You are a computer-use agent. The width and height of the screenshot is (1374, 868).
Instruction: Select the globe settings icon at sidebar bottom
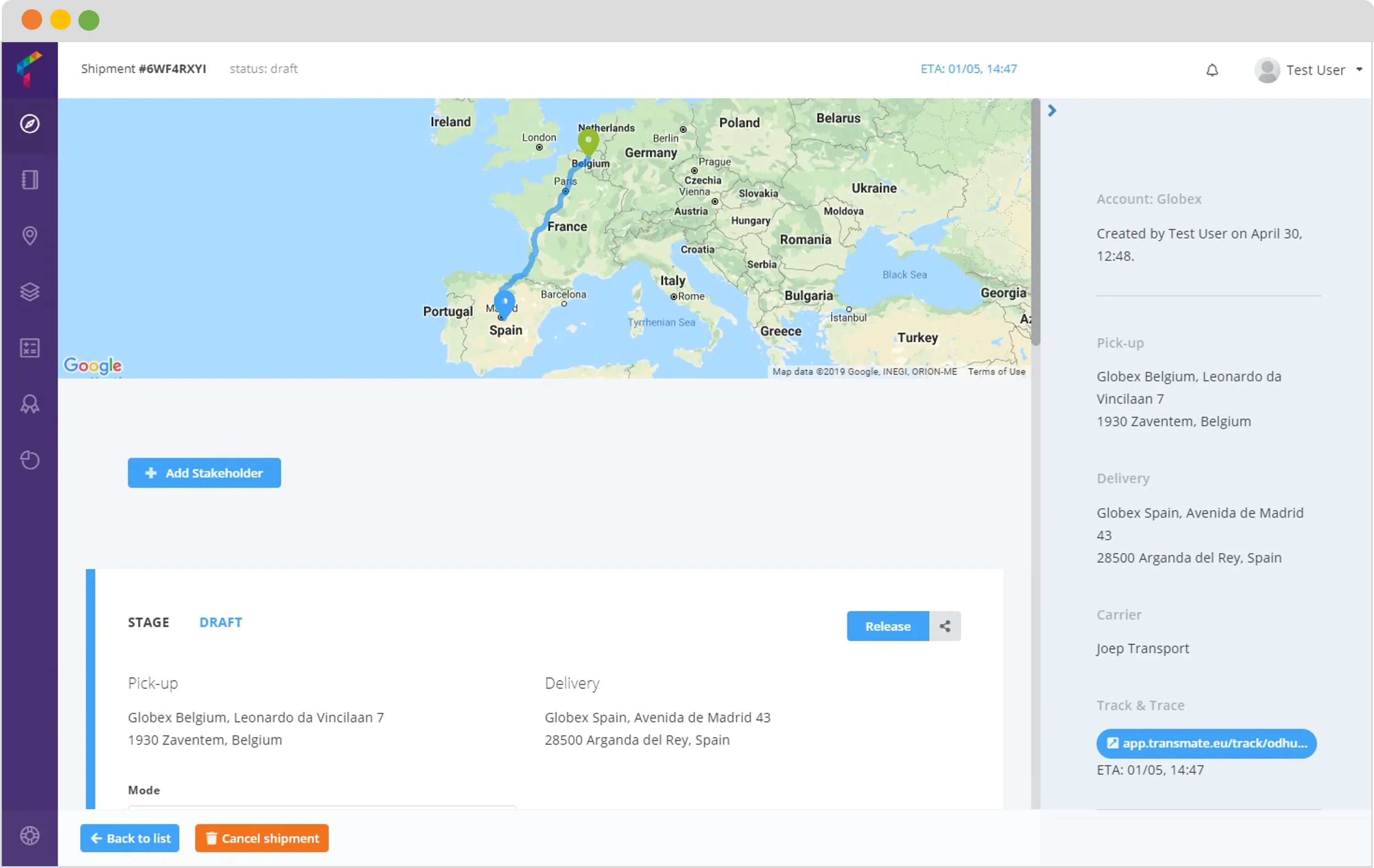point(30,835)
